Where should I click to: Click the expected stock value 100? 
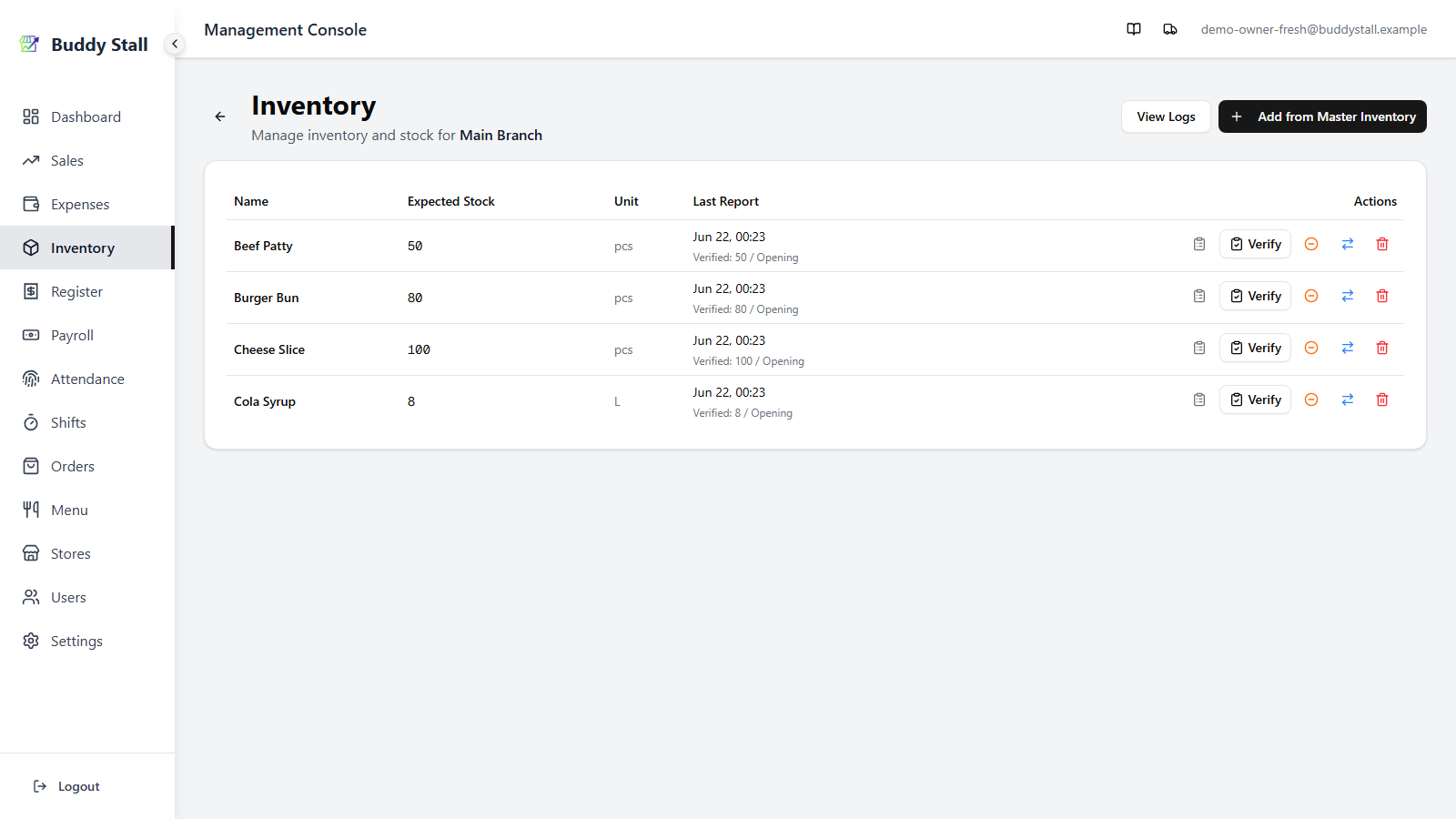(419, 349)
